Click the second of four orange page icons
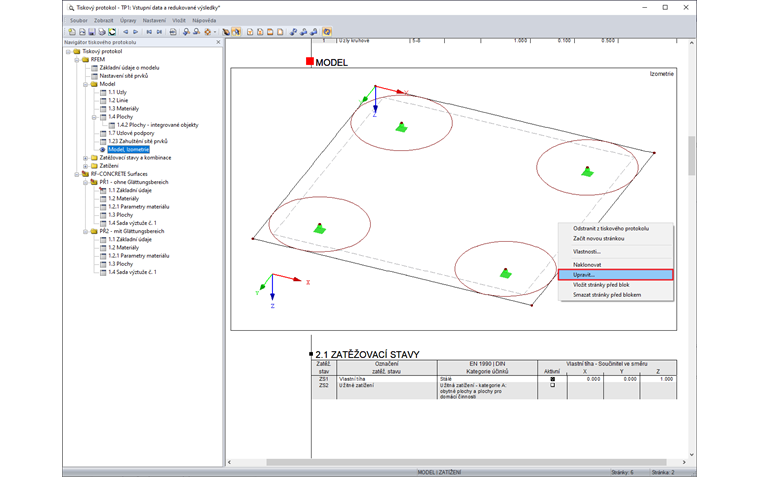 260,32
